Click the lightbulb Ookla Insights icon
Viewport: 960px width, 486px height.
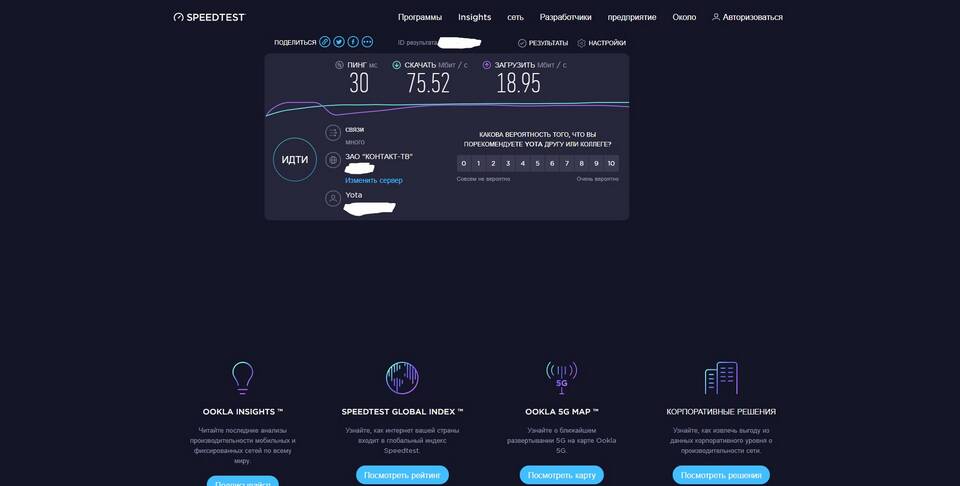(x=242, y=378)
